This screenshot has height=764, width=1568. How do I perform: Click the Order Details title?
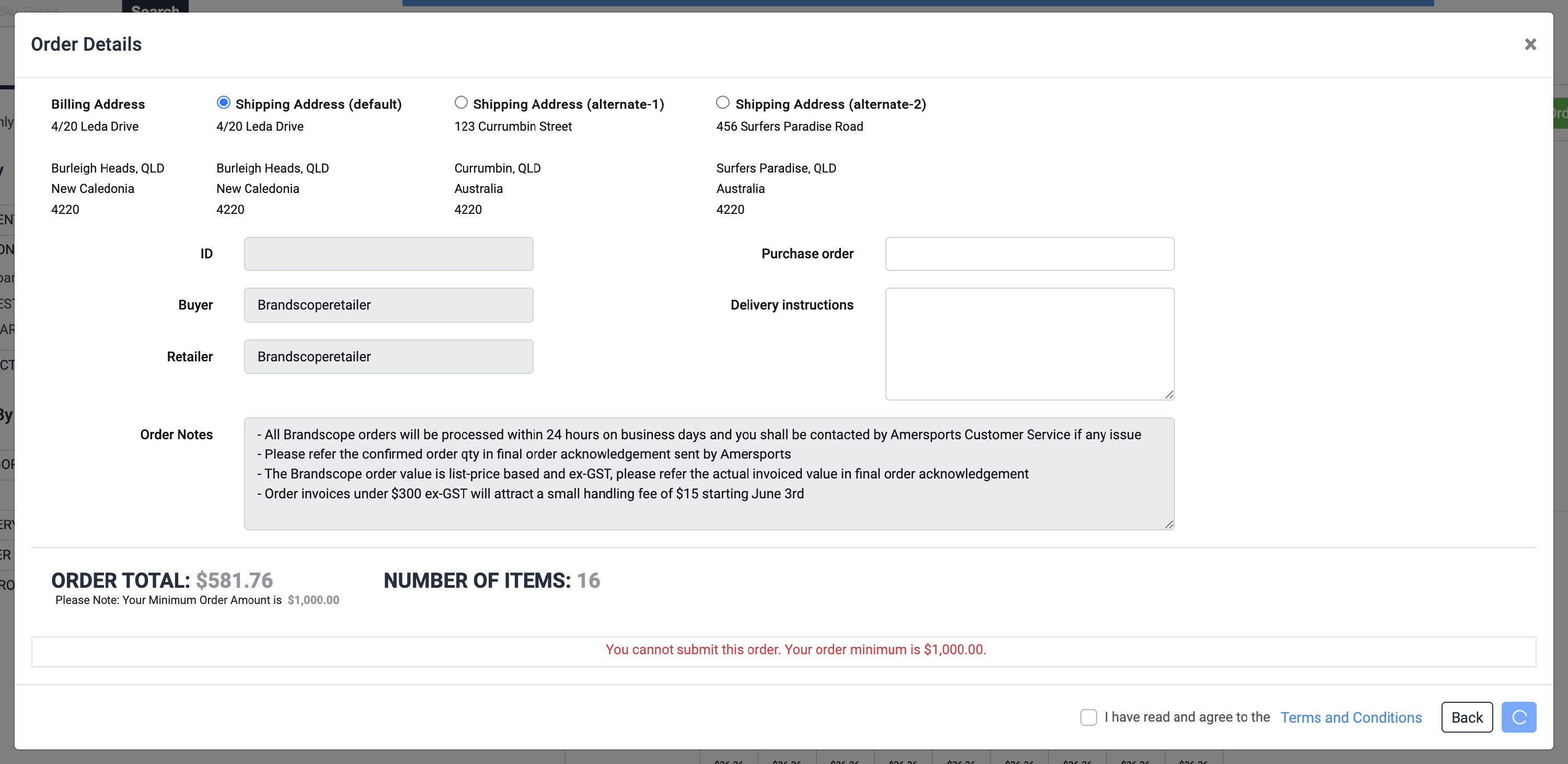86,44
